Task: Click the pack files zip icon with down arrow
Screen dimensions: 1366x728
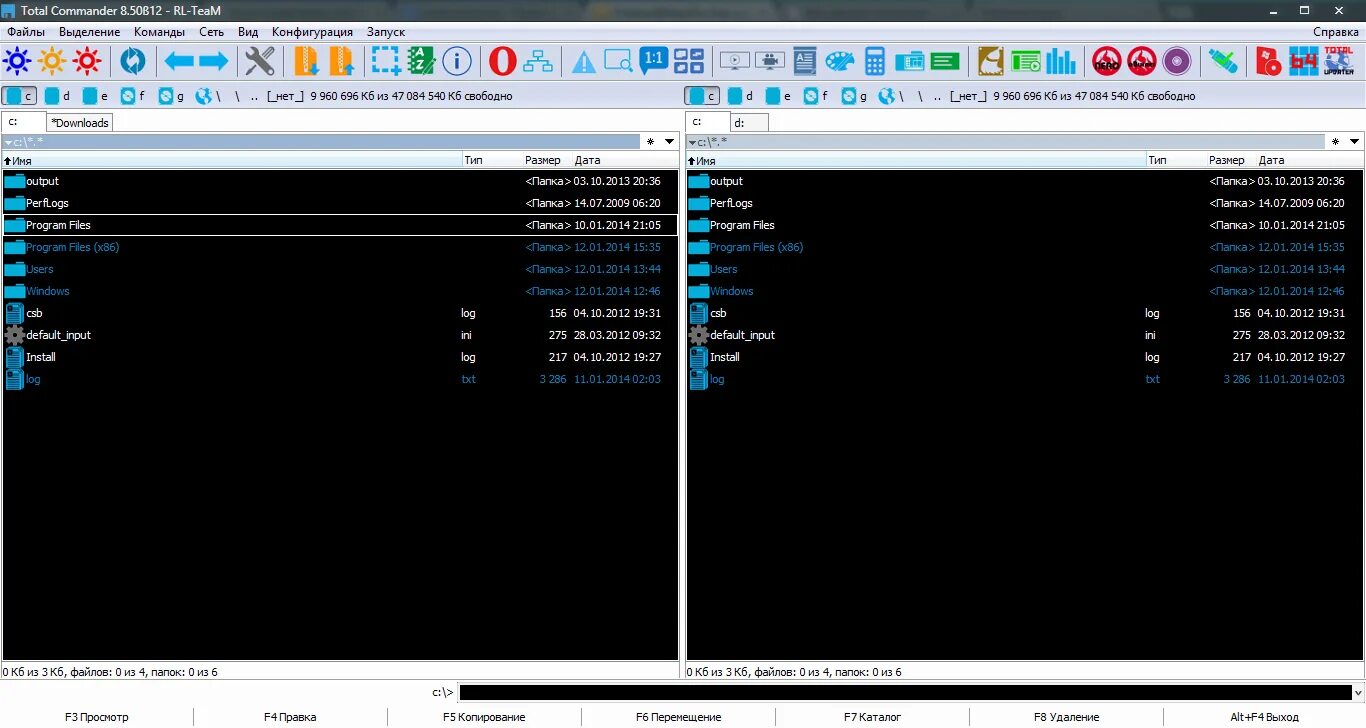Action: coord(307,62)
